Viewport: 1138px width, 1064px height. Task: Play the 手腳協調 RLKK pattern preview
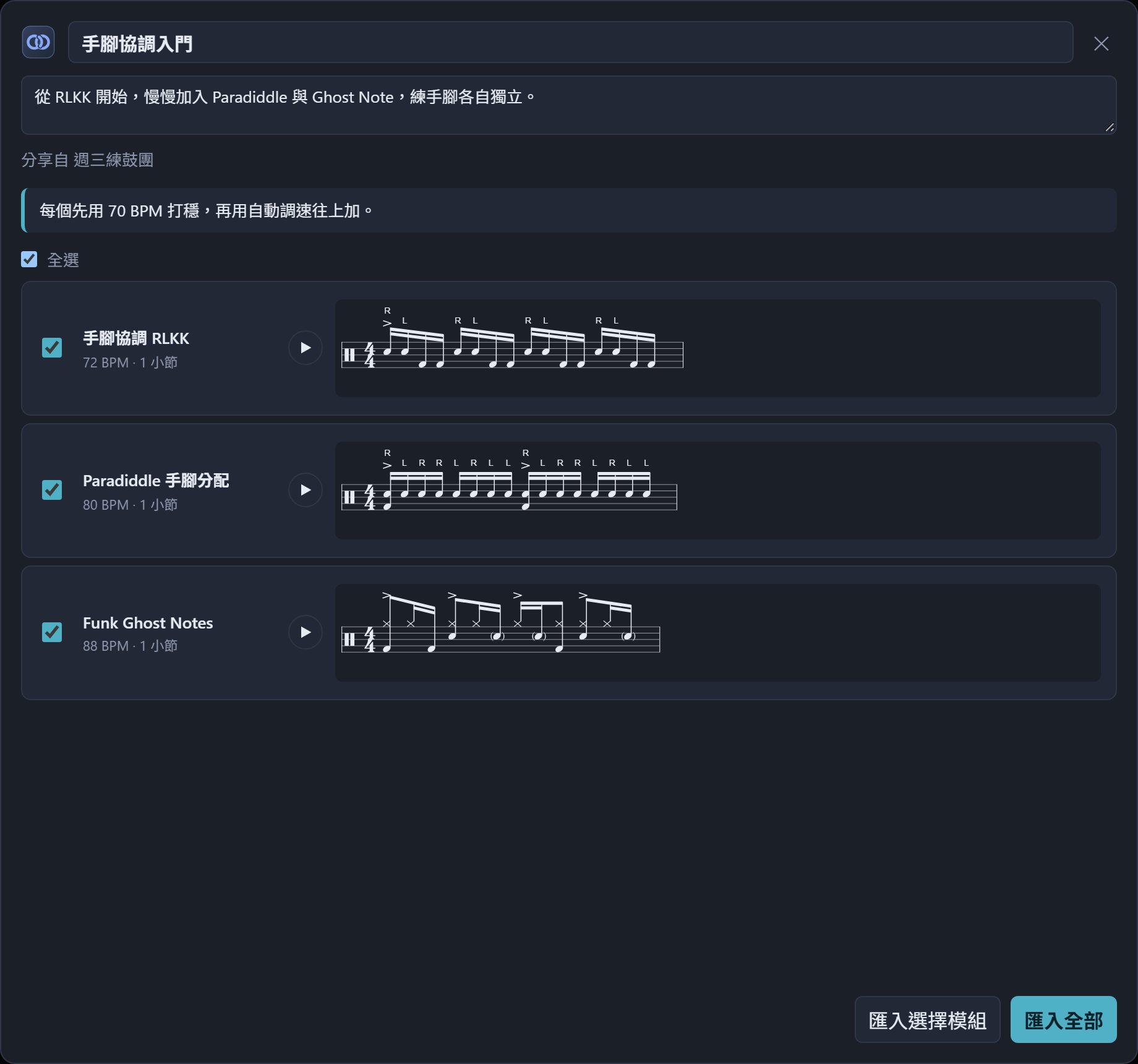(306, 348)
